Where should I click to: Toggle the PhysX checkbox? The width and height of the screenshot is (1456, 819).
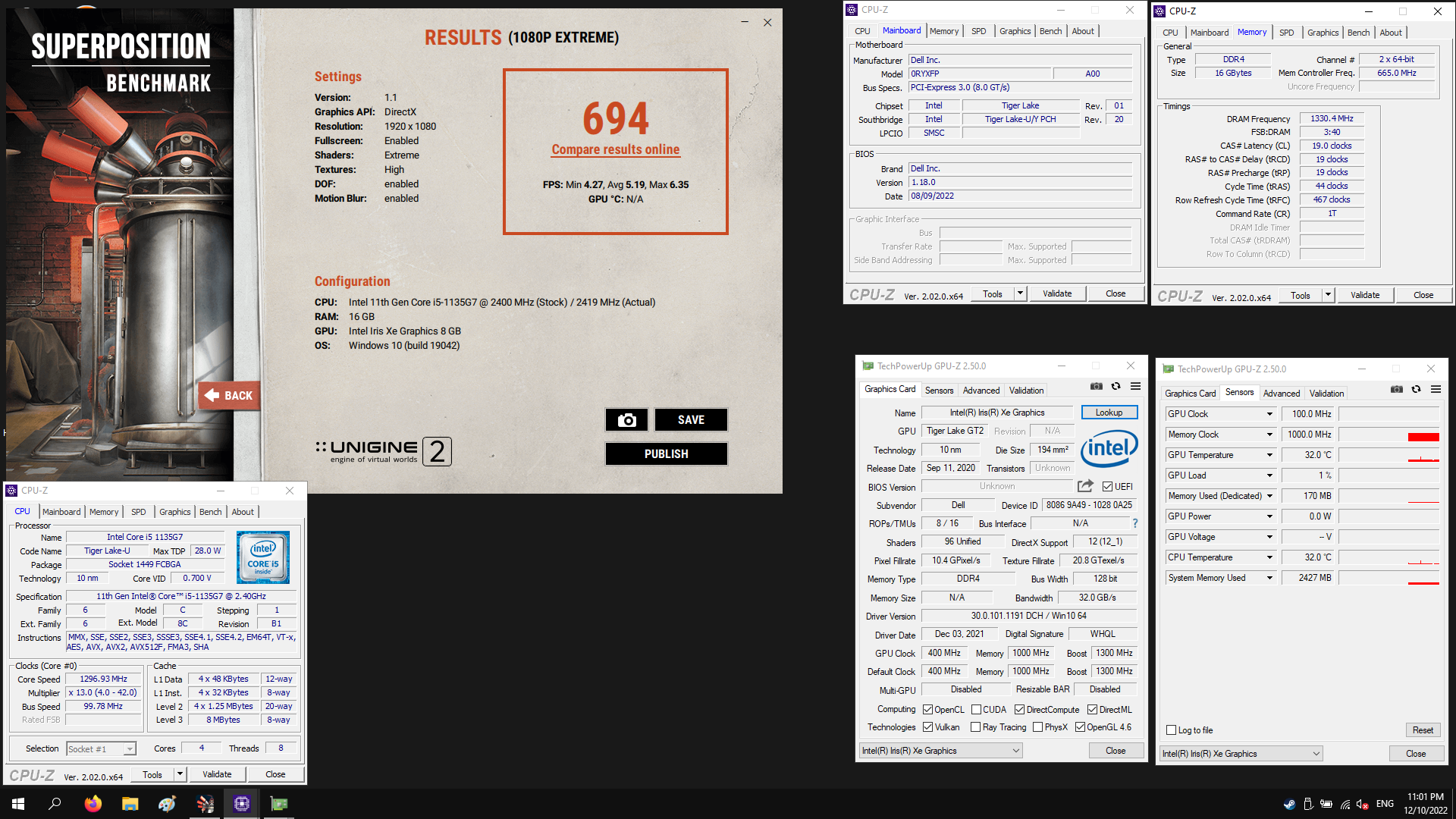click(1037, 727)
